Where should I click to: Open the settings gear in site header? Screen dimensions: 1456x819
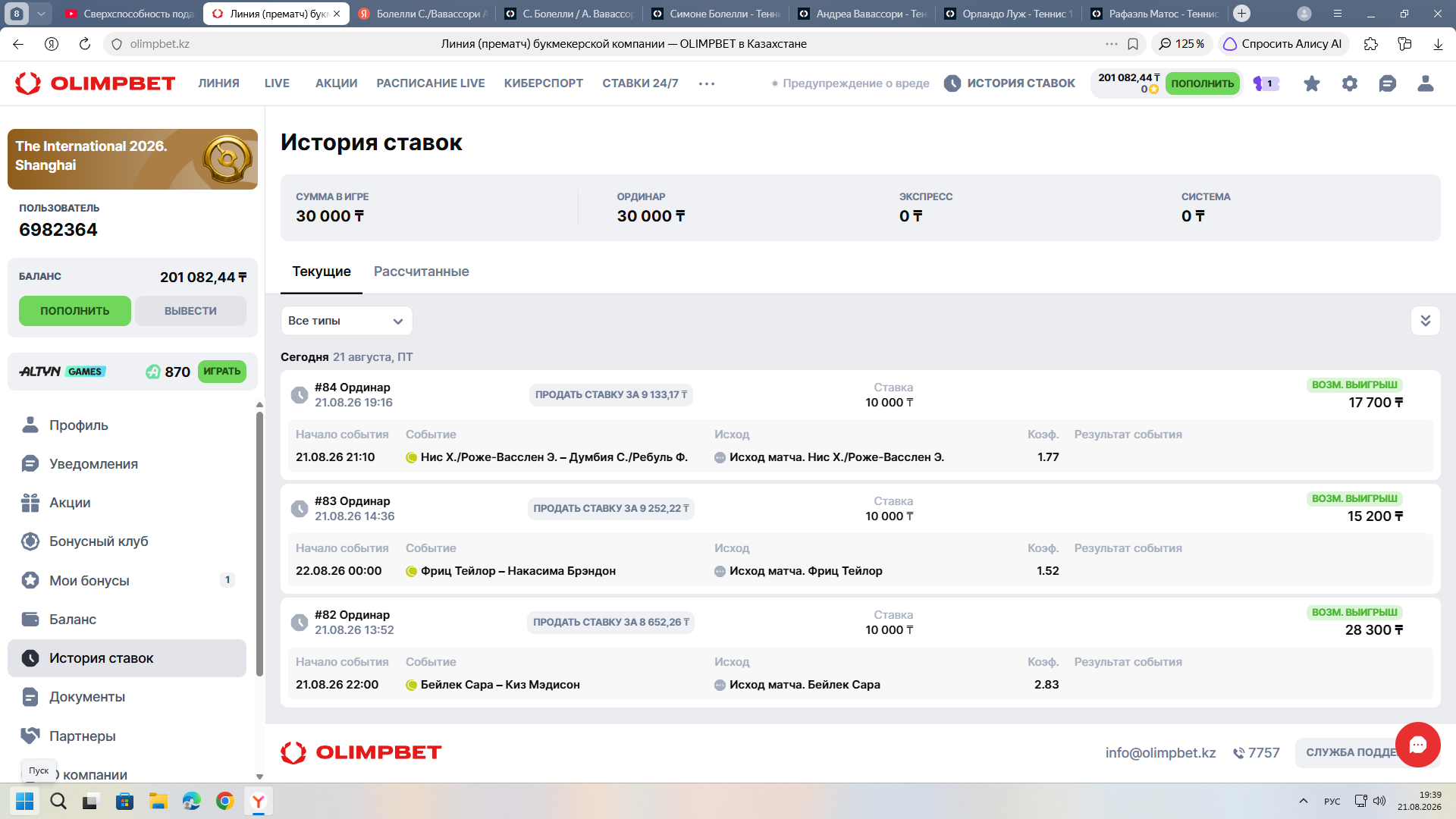pos(1350,83)
